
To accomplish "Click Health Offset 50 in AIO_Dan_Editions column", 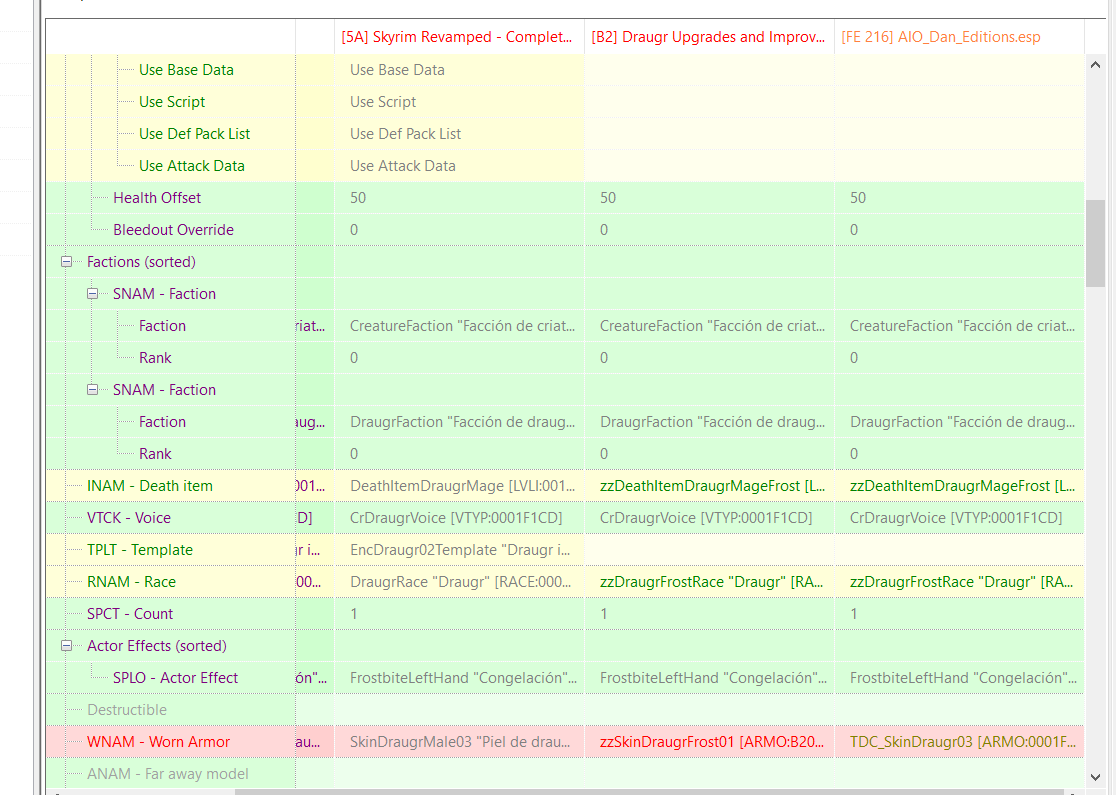I will 959,198.
